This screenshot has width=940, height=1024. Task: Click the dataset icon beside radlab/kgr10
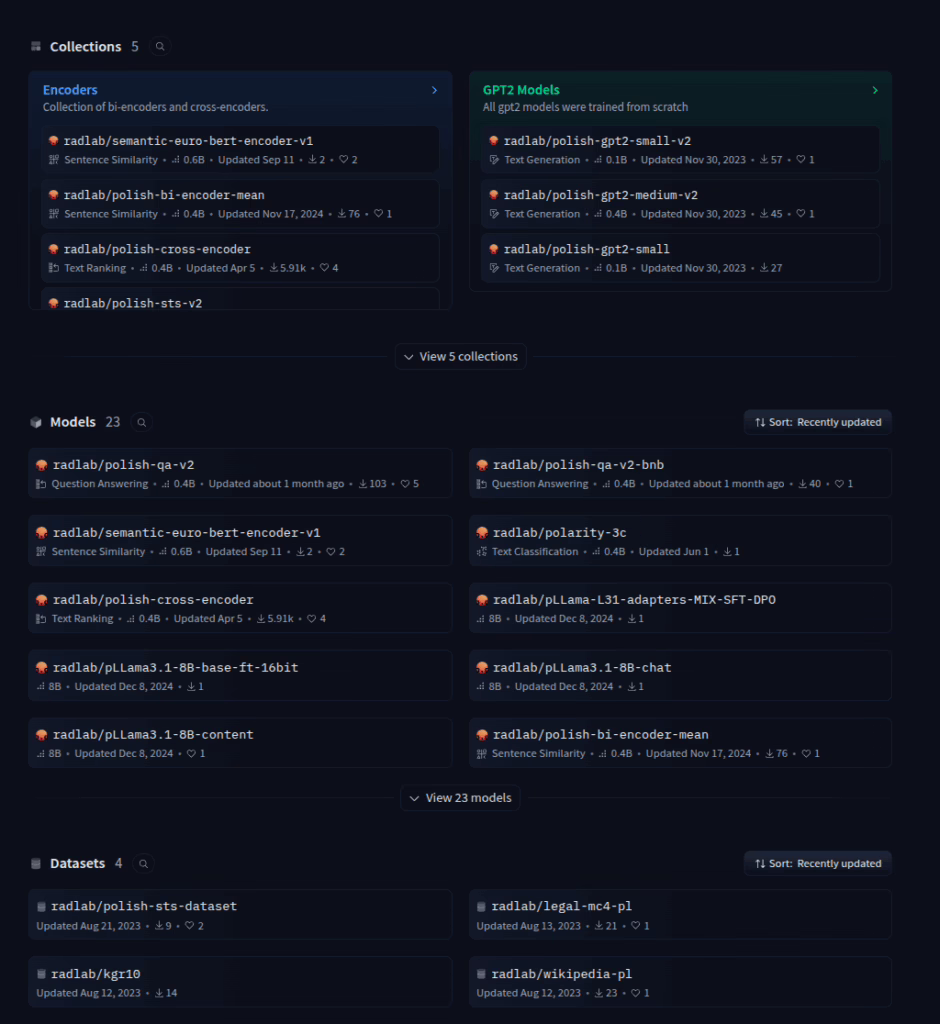click(x=42, y=974)
